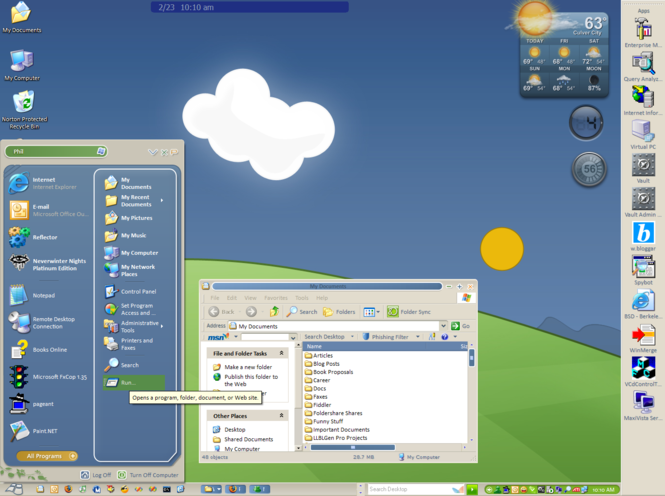Click the Up folder toolbar icon
Image resolution: width=665 pixels, height=496 pixels.
coord(274,312)
